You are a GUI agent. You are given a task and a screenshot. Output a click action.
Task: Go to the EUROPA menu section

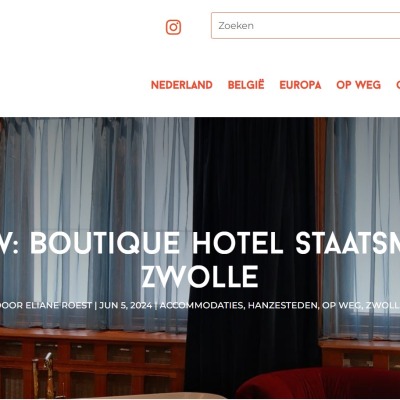[x=300, y=85]
